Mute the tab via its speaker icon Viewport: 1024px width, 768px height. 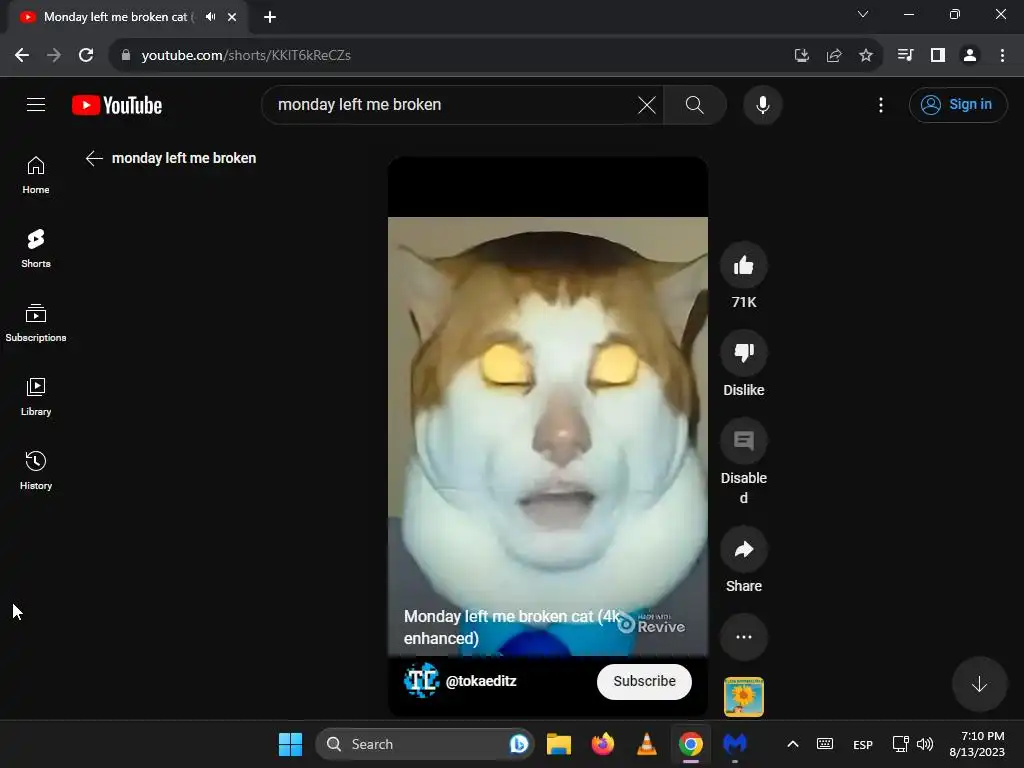pos(210,17)
